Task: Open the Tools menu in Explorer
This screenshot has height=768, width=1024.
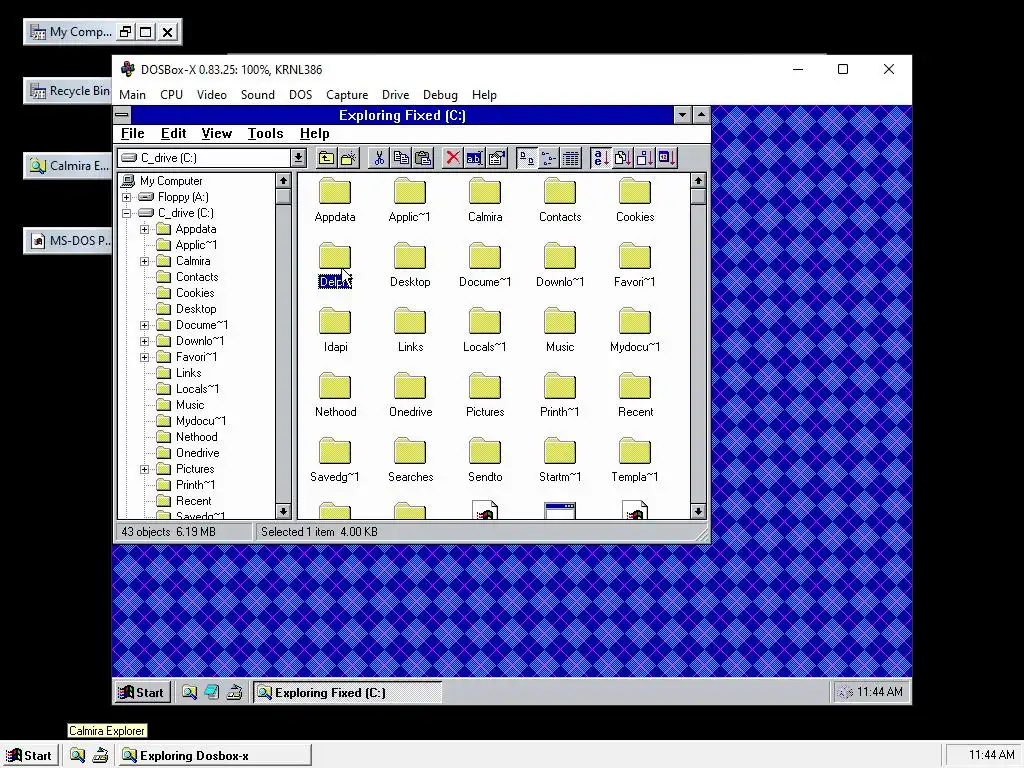Action: (x=265, y=133)
